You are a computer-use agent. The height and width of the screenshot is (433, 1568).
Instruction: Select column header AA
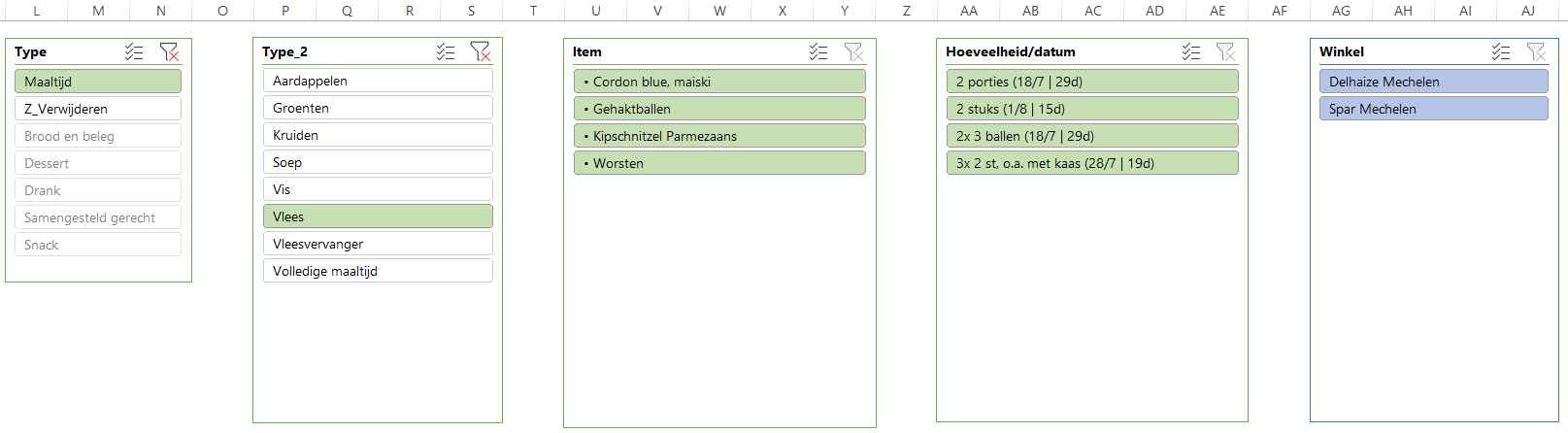969,11
